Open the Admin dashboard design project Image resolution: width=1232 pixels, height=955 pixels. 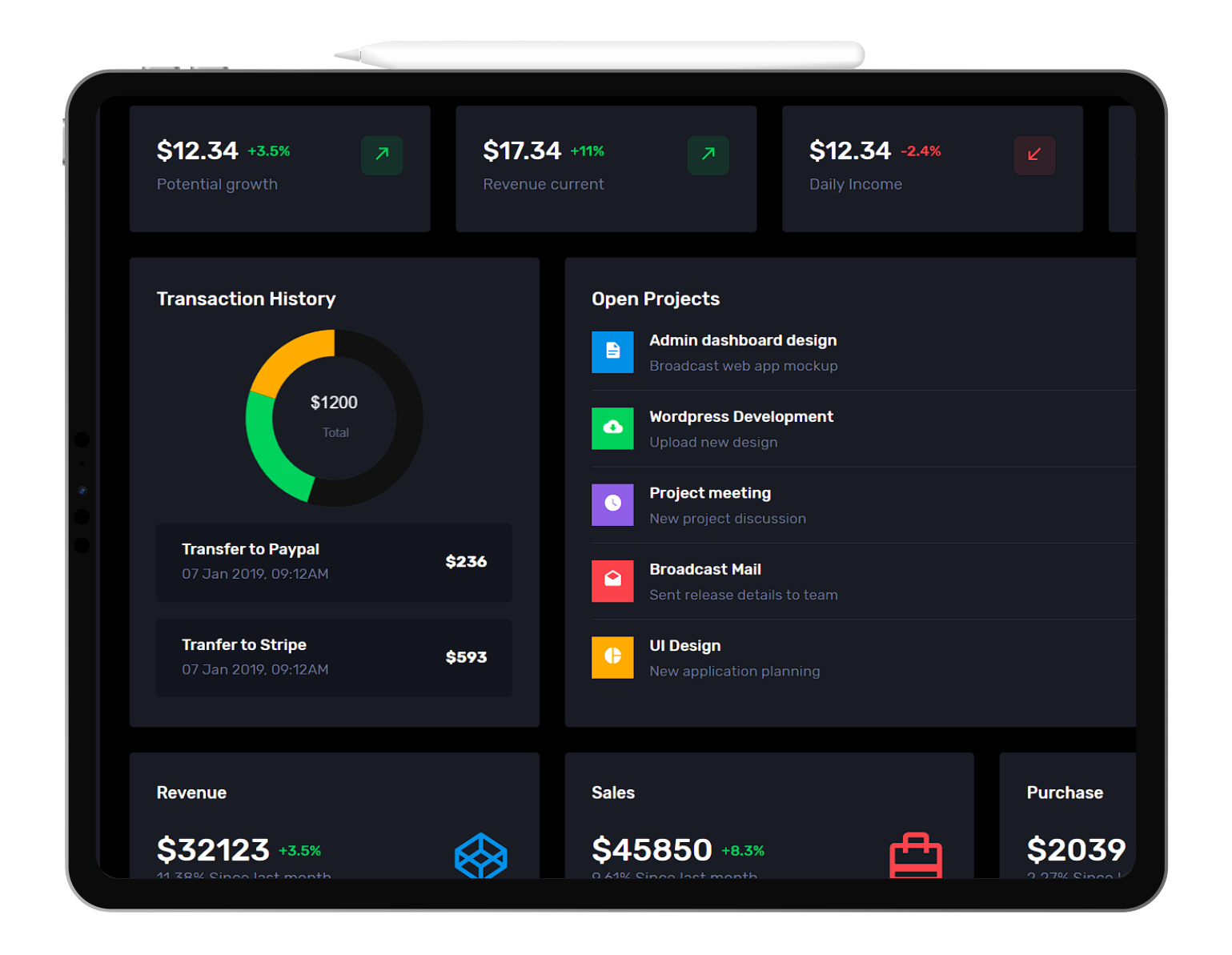pyautogui.click(x=742, y=339)
